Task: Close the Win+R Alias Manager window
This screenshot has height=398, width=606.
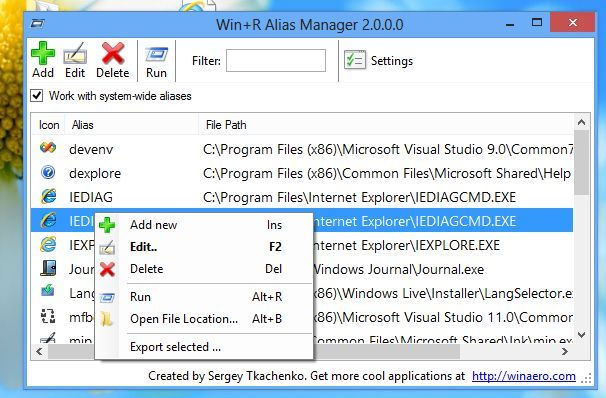Action: [x=573, y=23]
